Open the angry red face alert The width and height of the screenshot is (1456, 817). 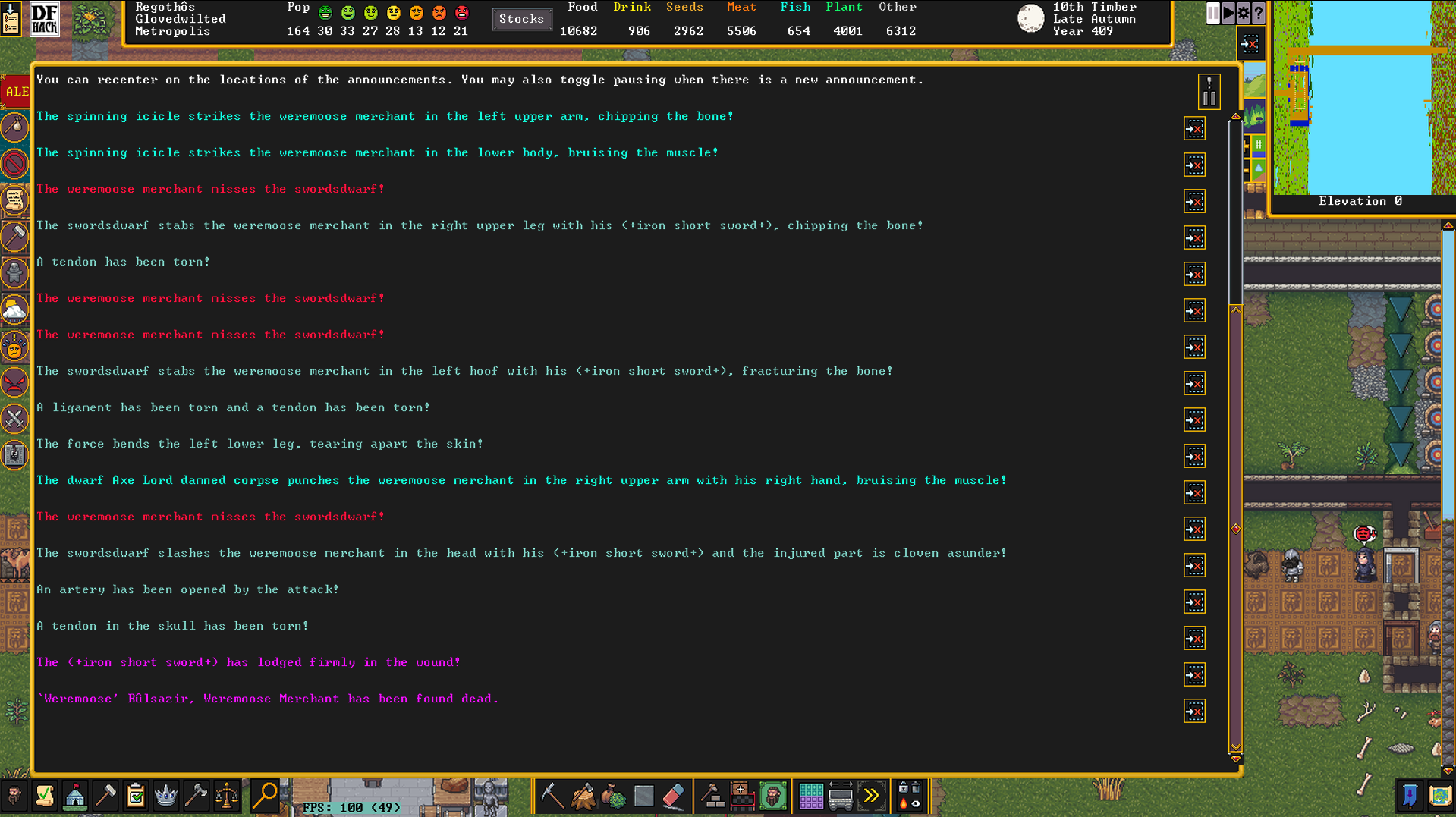pyautogui.click(x=15, y=382)
